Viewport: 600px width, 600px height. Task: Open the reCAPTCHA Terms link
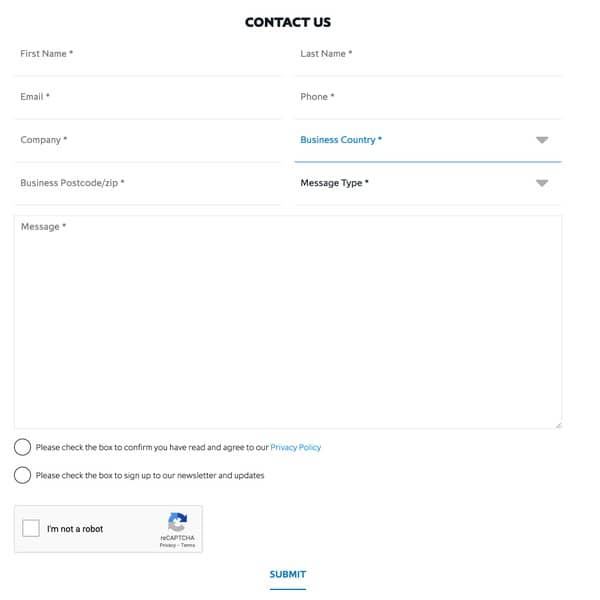(188, 545)
